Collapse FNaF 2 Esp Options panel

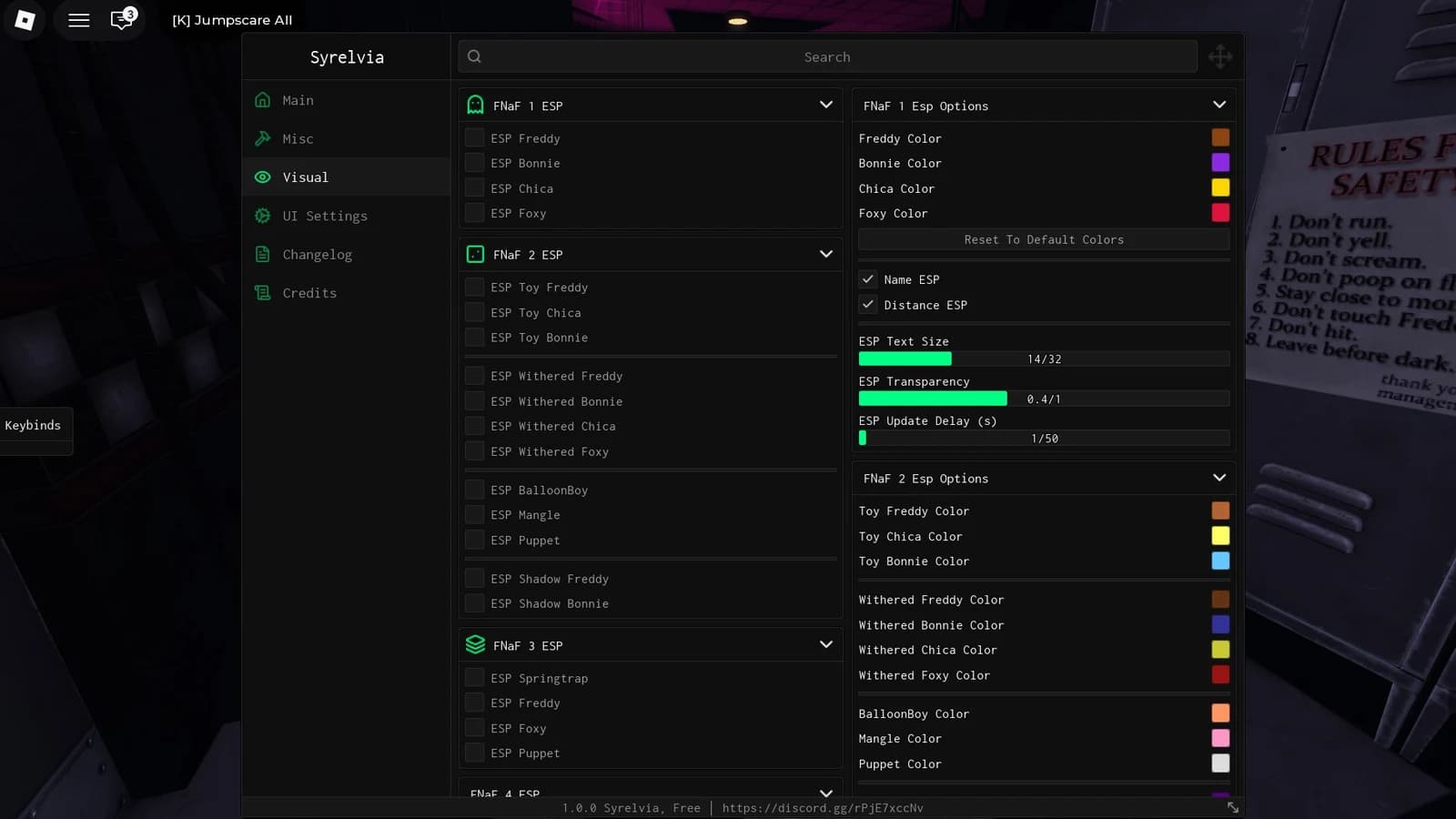tap(1219, 478)
